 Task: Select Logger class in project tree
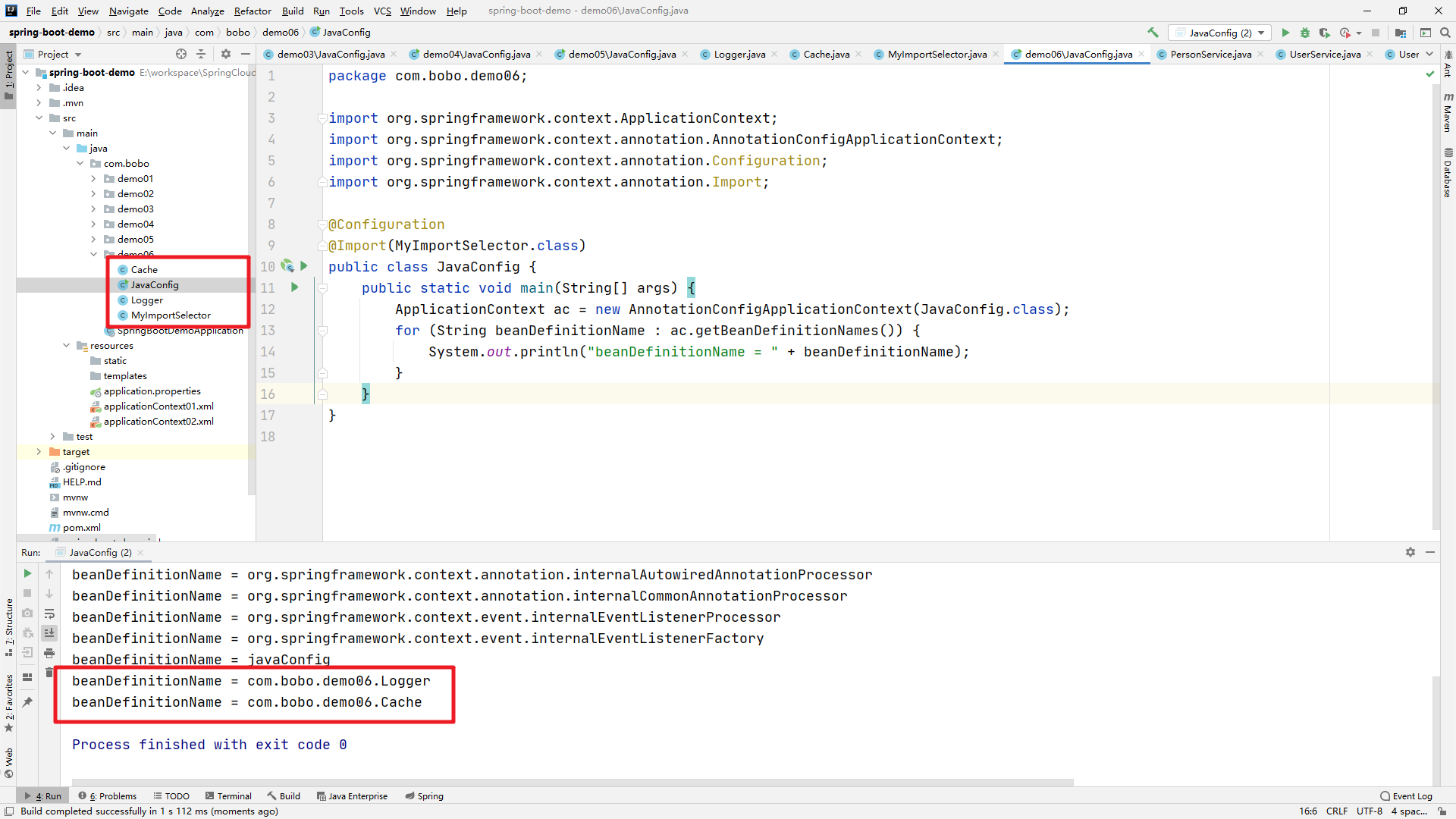pos(146,300)
